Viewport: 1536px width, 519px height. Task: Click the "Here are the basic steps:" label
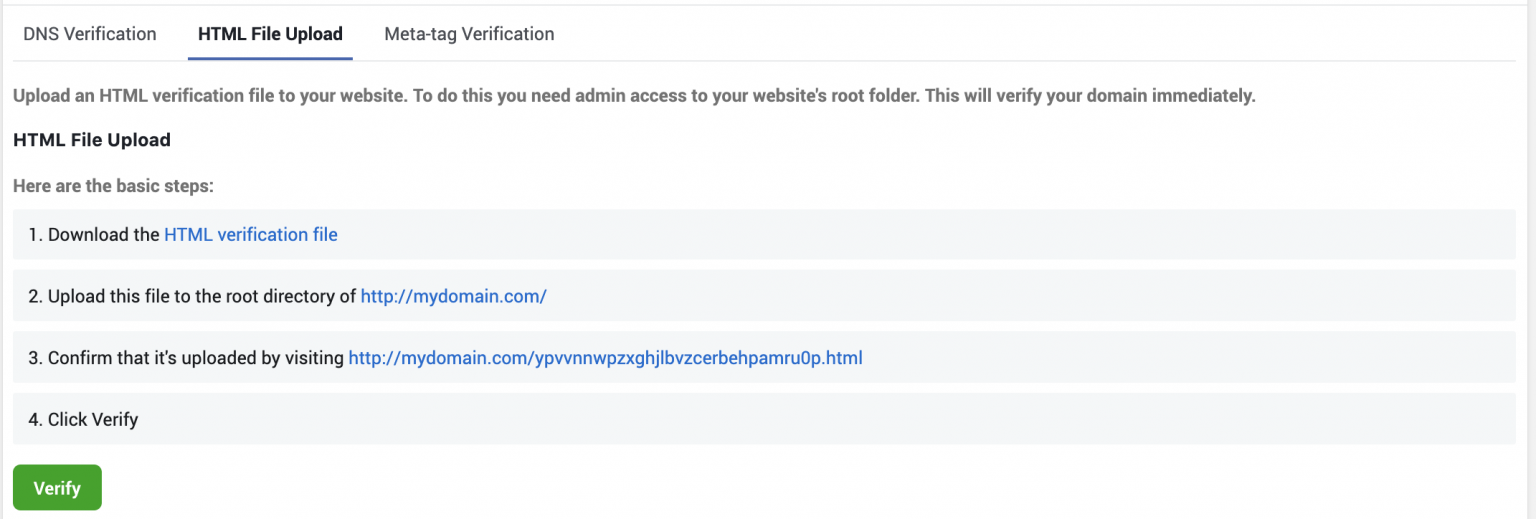(114, 186)
